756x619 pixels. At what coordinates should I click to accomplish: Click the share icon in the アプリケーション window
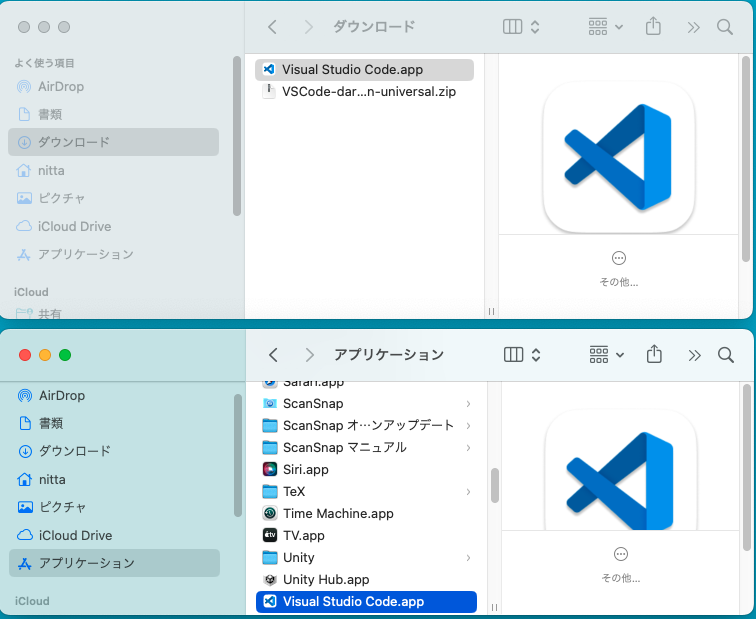654,355
